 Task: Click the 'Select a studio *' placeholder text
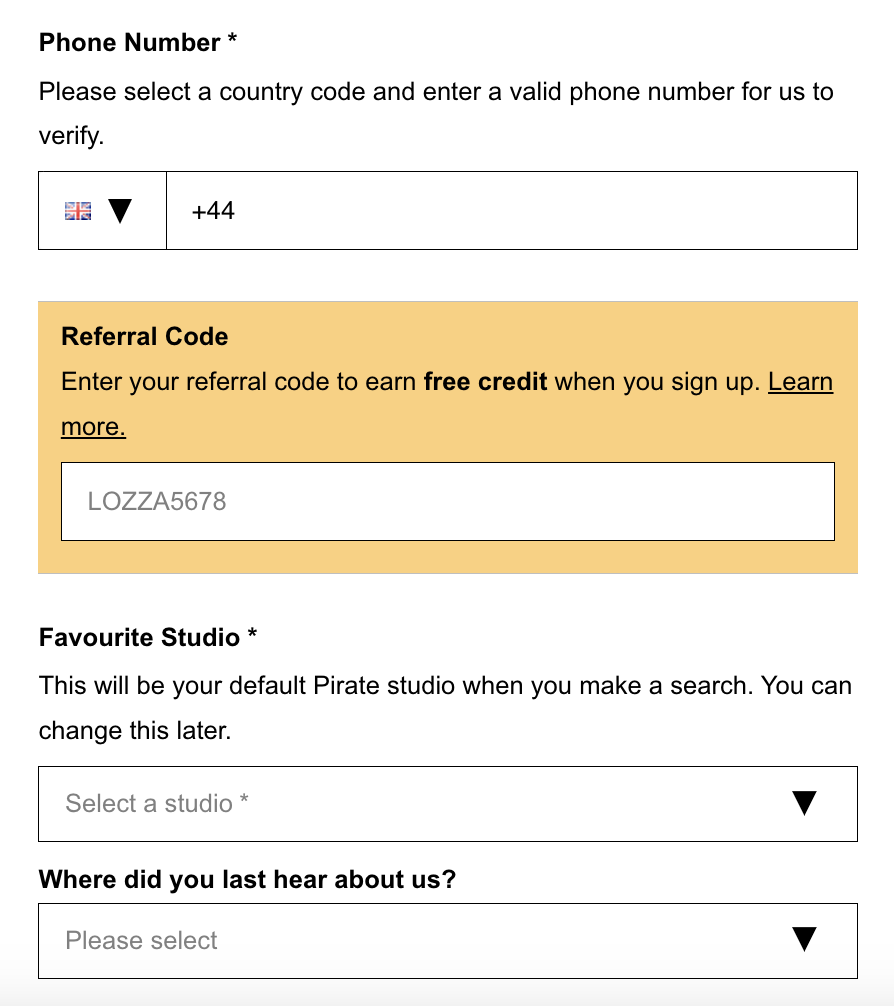tap(157, 803)
